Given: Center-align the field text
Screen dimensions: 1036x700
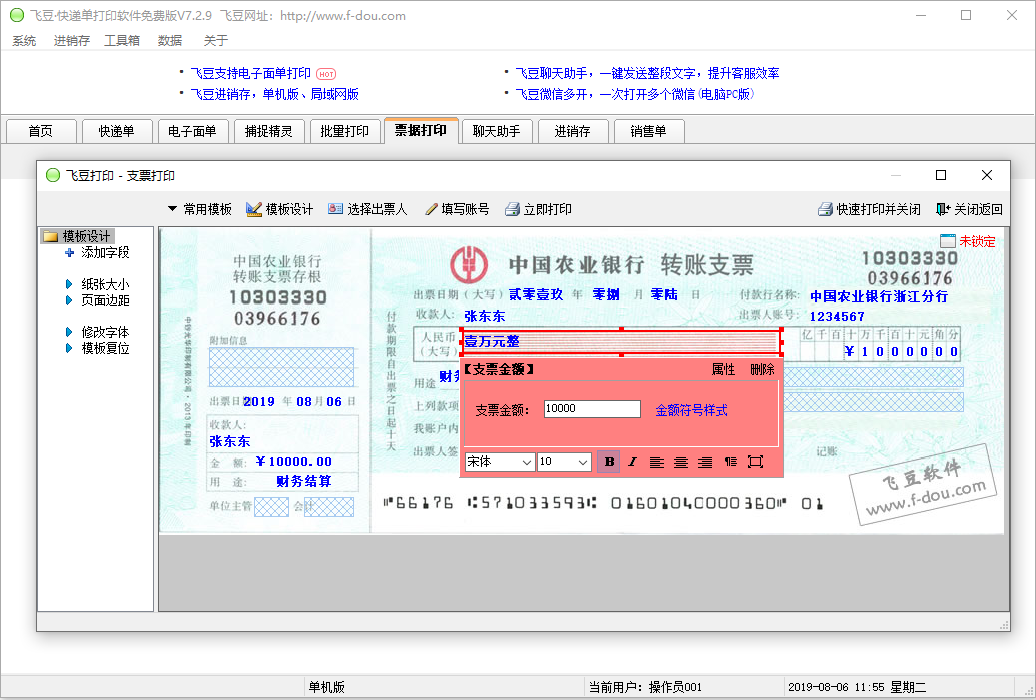Looking at the screenshot, I should coord(681,461).
